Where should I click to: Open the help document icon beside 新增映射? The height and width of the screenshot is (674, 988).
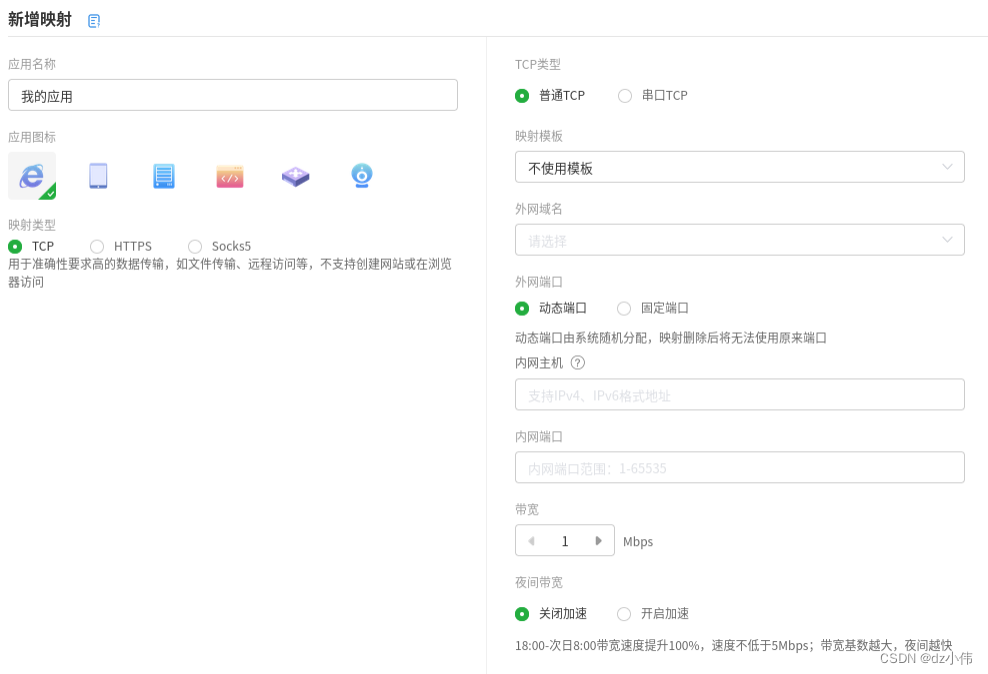[94, 21]
